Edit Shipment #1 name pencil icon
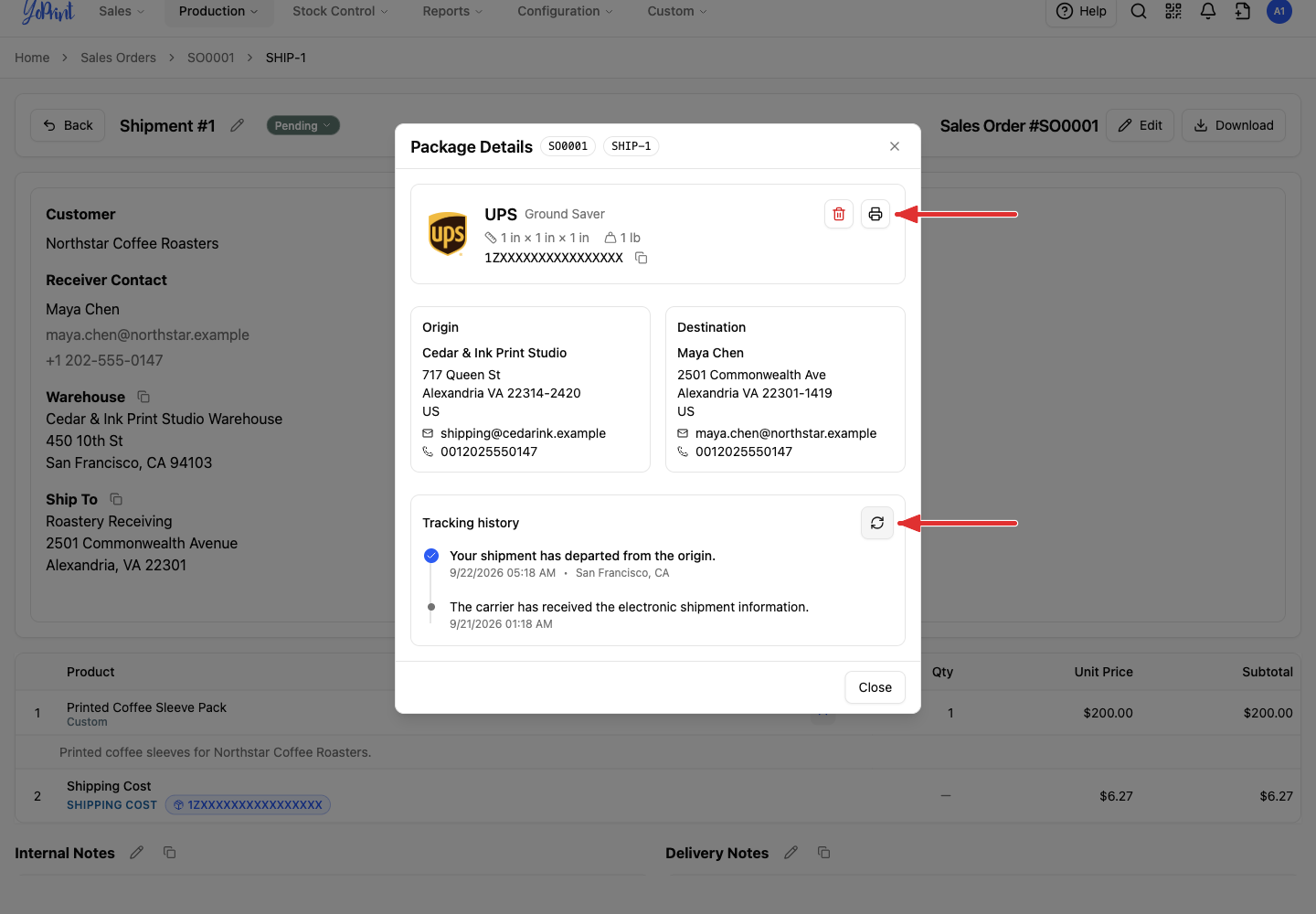 [237, 125]
